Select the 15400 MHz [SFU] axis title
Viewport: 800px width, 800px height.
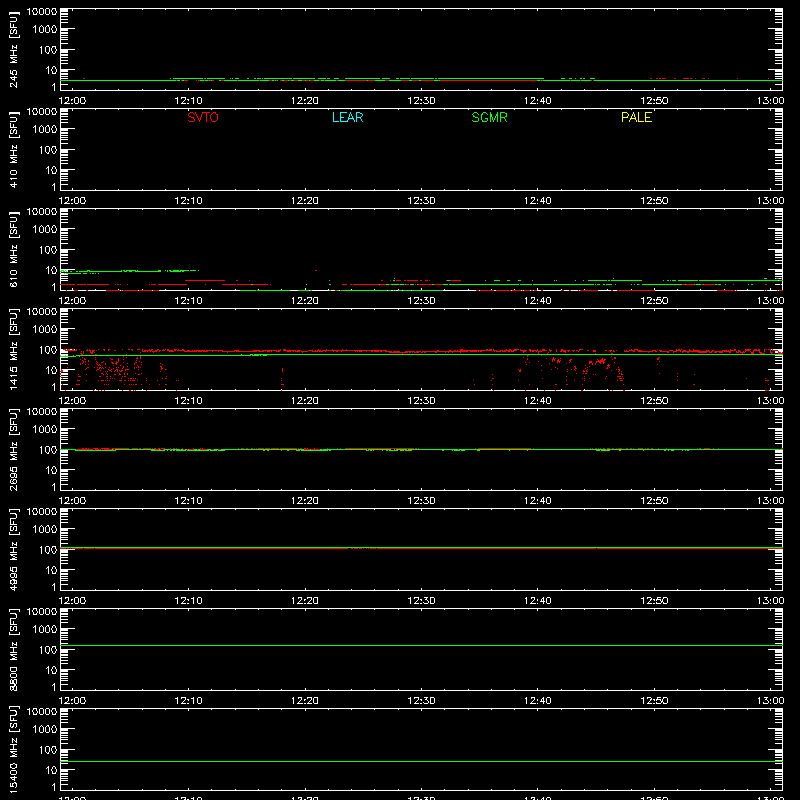click(13, 749)
